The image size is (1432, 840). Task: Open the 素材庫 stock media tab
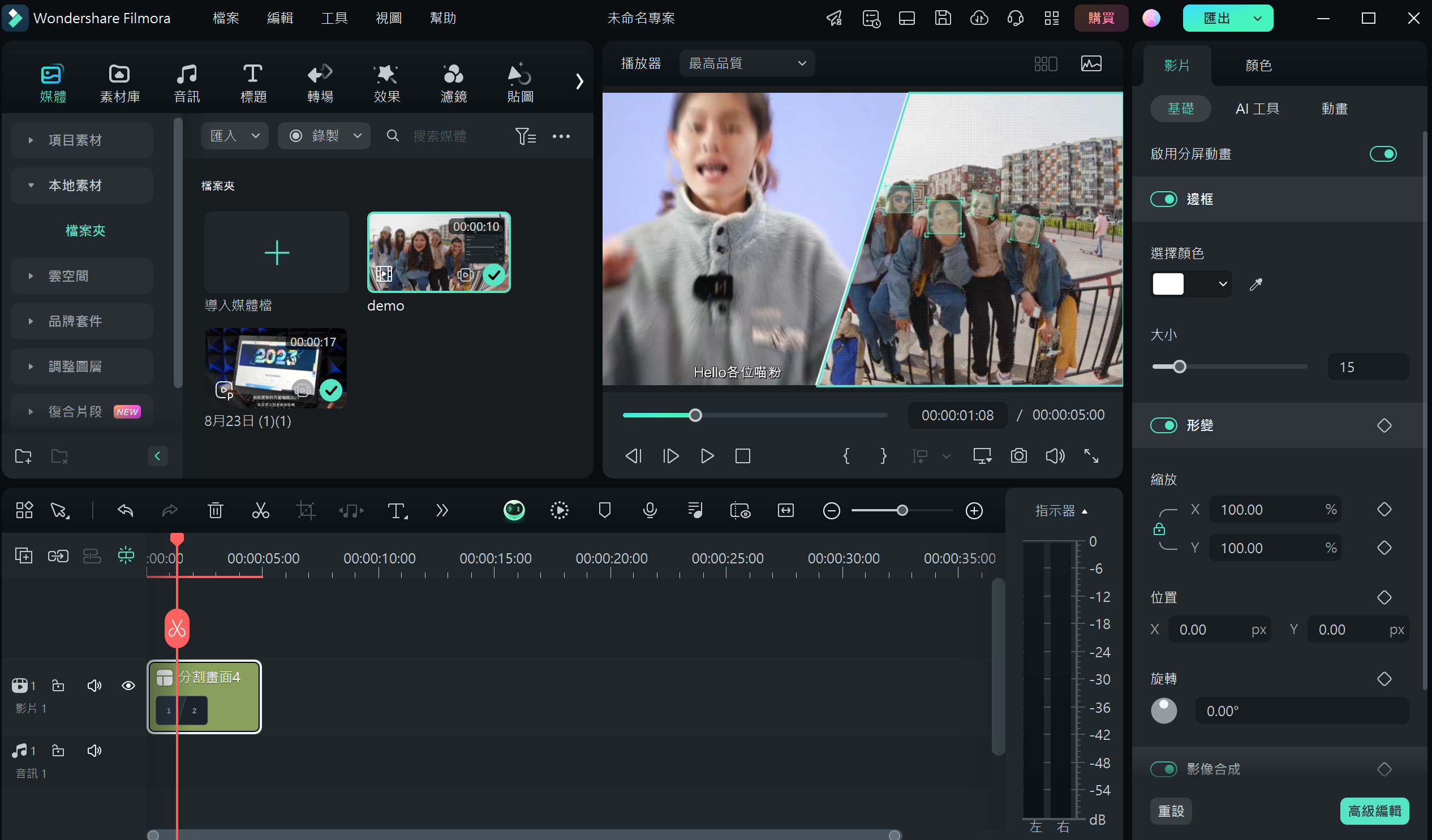(119, 83)
